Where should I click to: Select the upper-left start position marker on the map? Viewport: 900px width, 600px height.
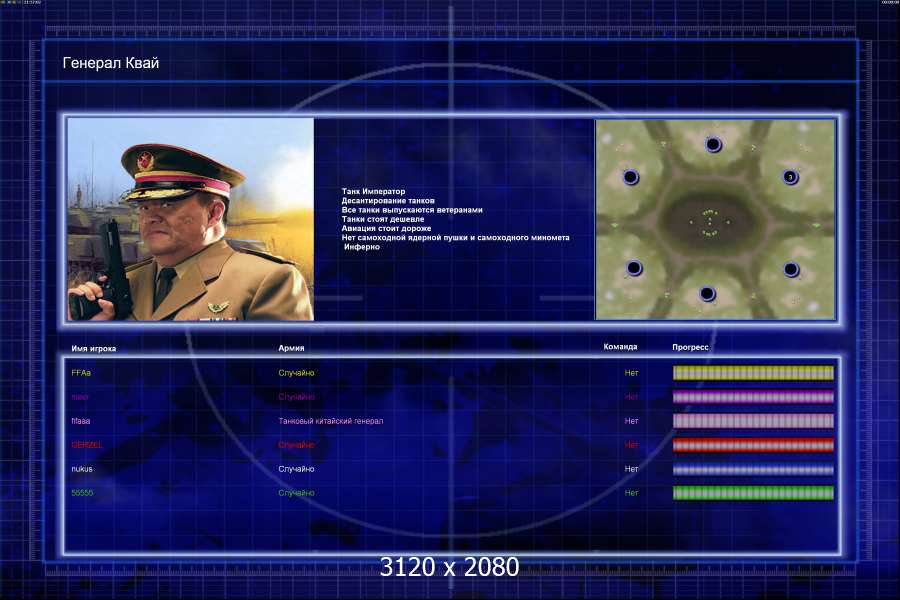[x=630, y=177]
